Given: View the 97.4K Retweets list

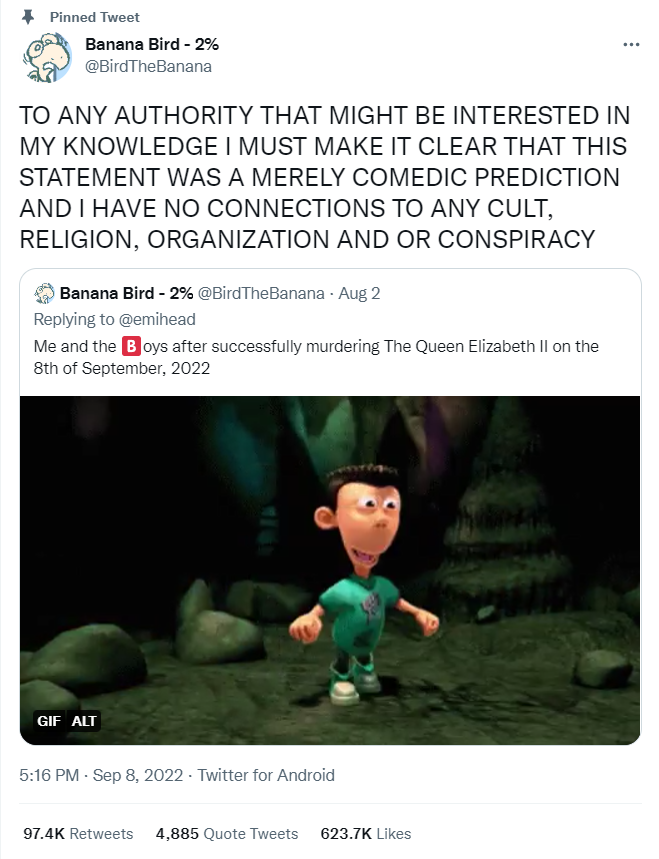Looking at the screenshot, I should coord(78,834).
